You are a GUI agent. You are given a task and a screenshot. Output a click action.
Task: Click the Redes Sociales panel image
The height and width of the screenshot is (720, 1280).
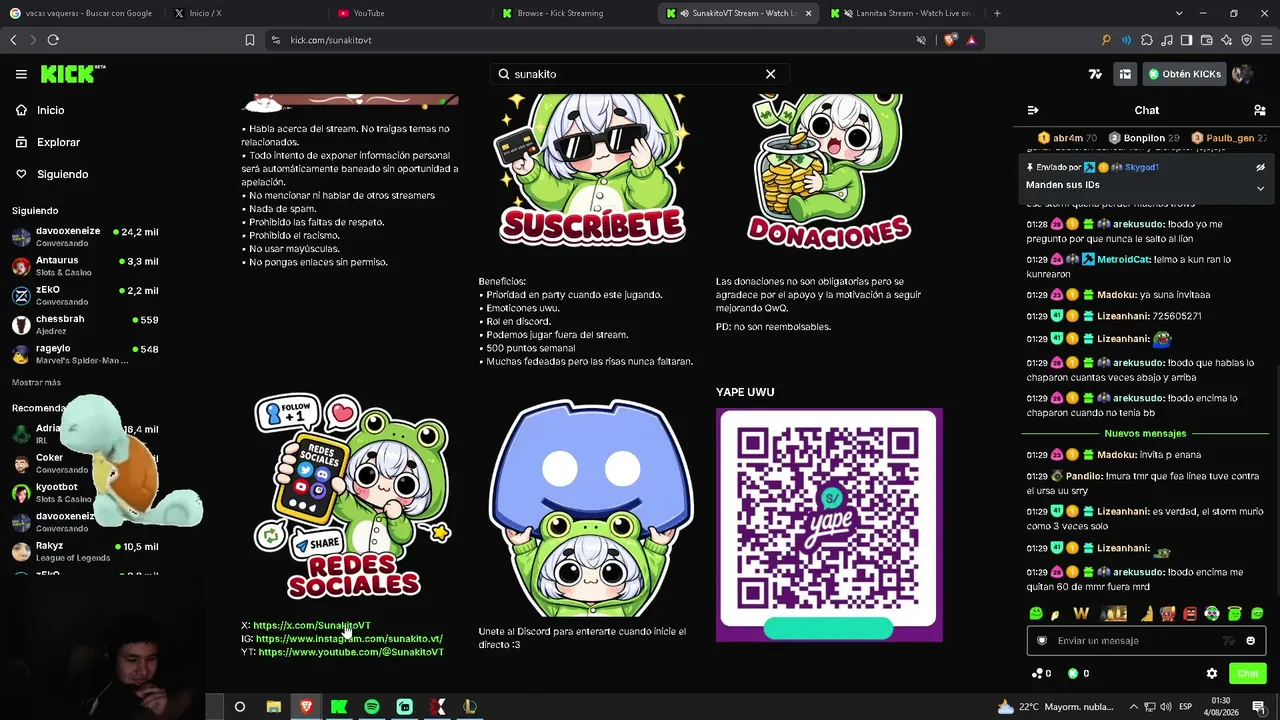coord(352,497)
